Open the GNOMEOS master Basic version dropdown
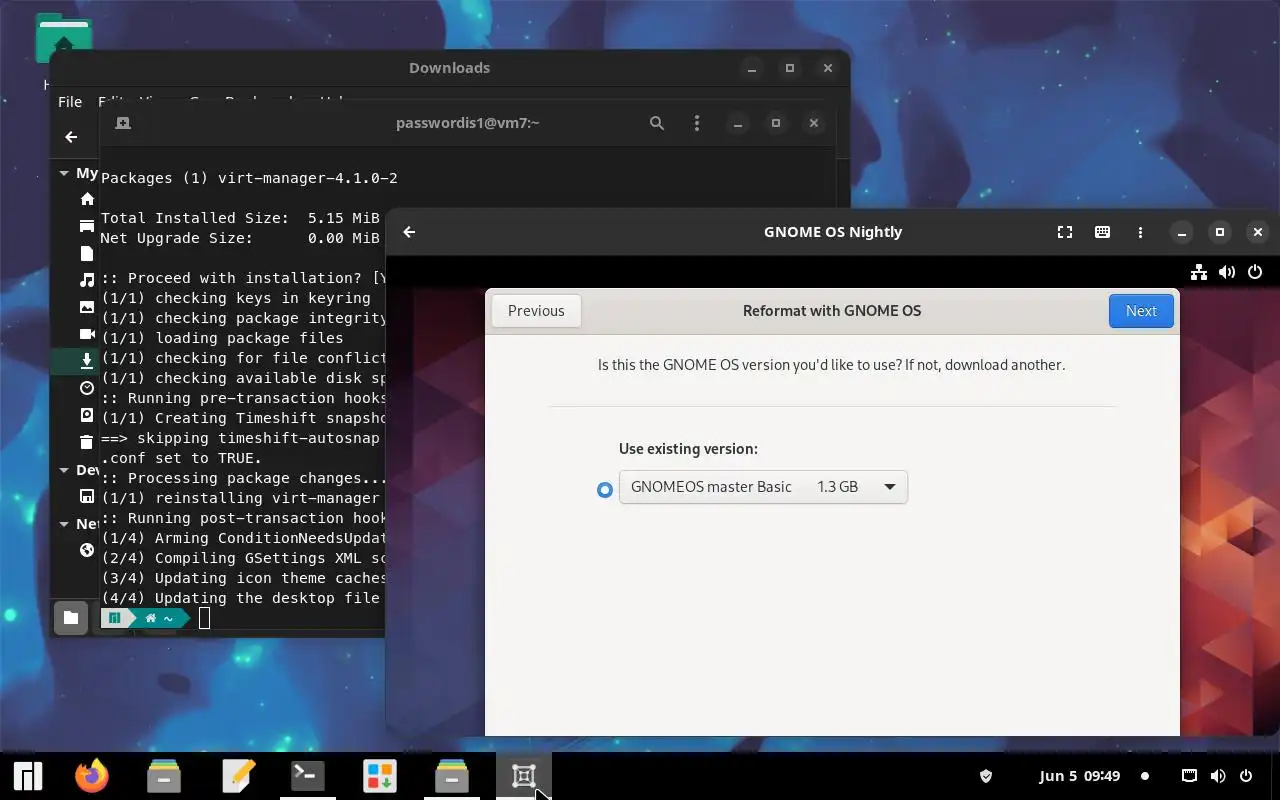Viewport: 1280px width, 800px height. [x=763, y=487]
